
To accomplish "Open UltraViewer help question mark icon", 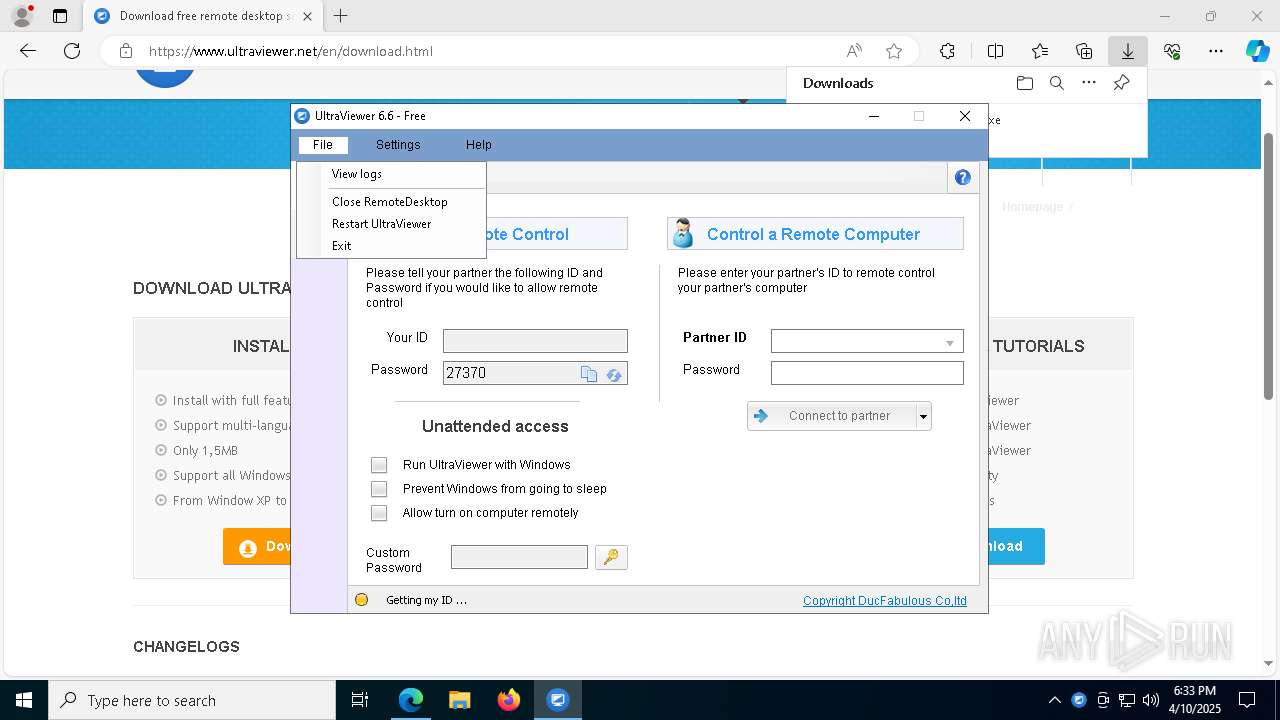I will point(962,177).
